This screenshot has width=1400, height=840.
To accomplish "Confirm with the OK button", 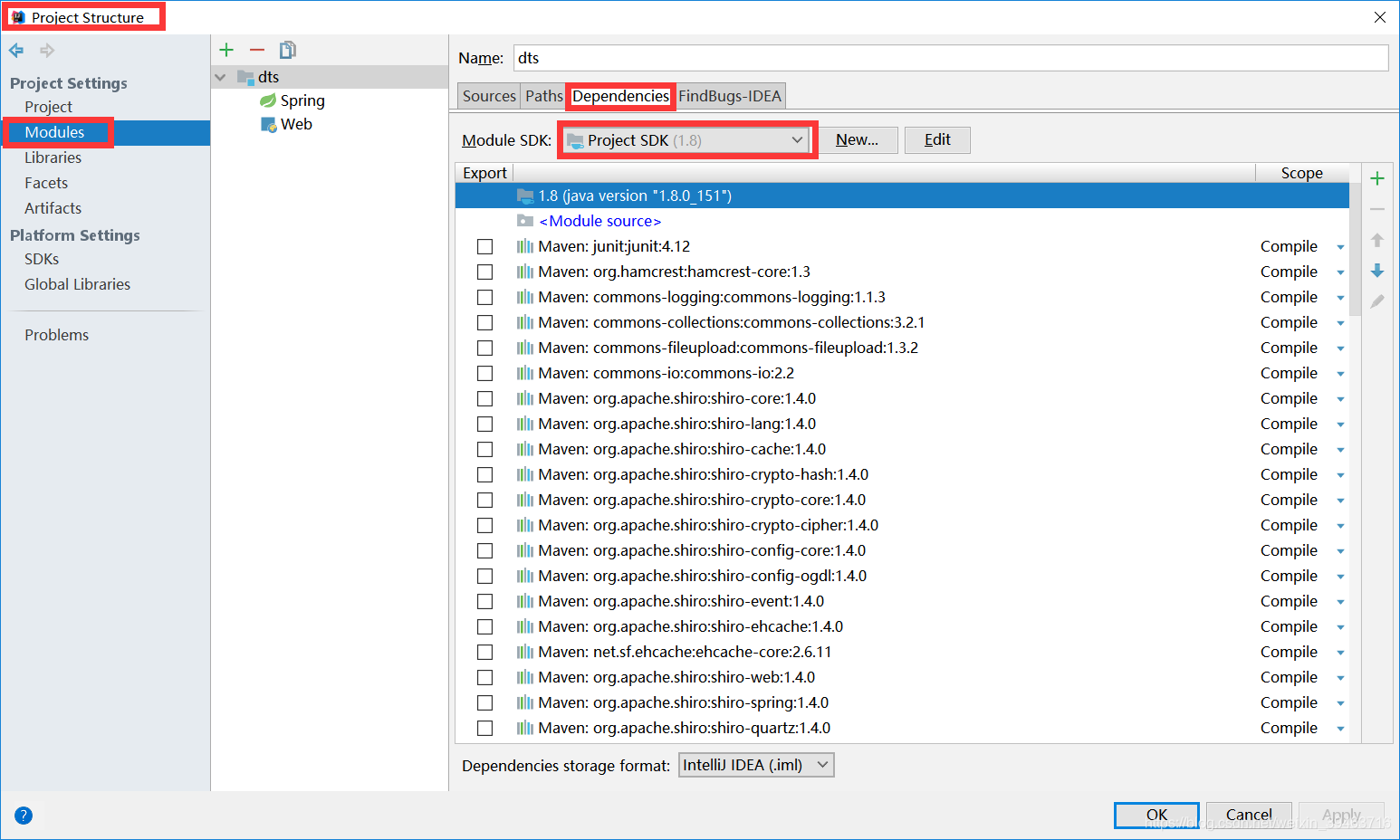I will tap(1156, 815).
